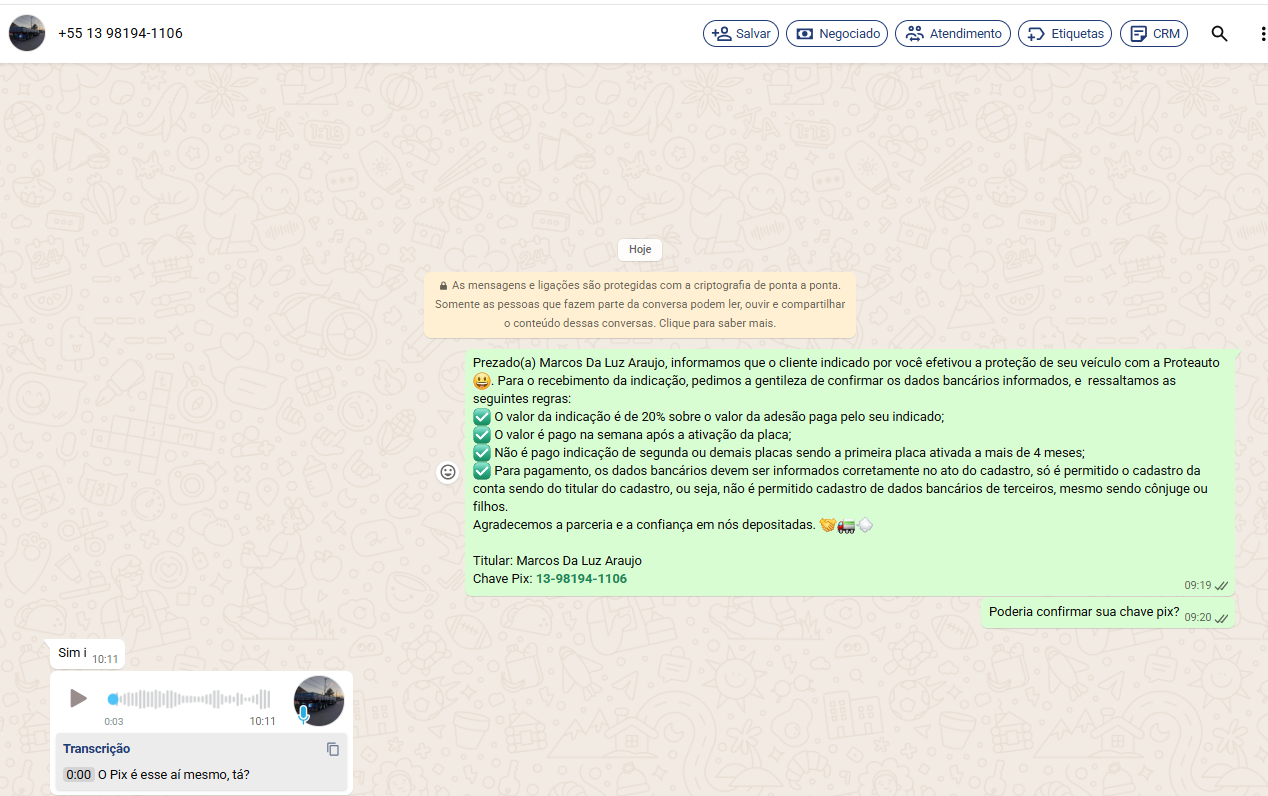
Task: Open the Negociado option
Action: click(836, 34)
